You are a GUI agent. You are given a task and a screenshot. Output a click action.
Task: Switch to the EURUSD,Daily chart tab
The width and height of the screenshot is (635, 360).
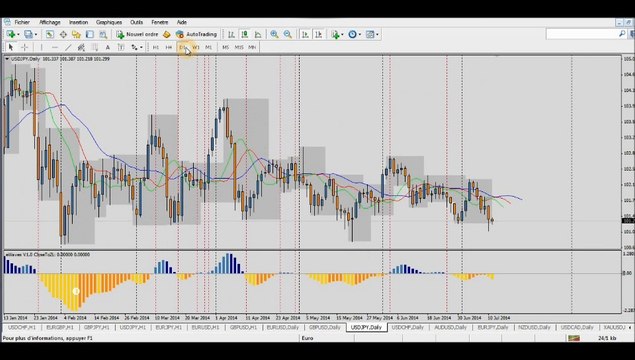point(283,327)
